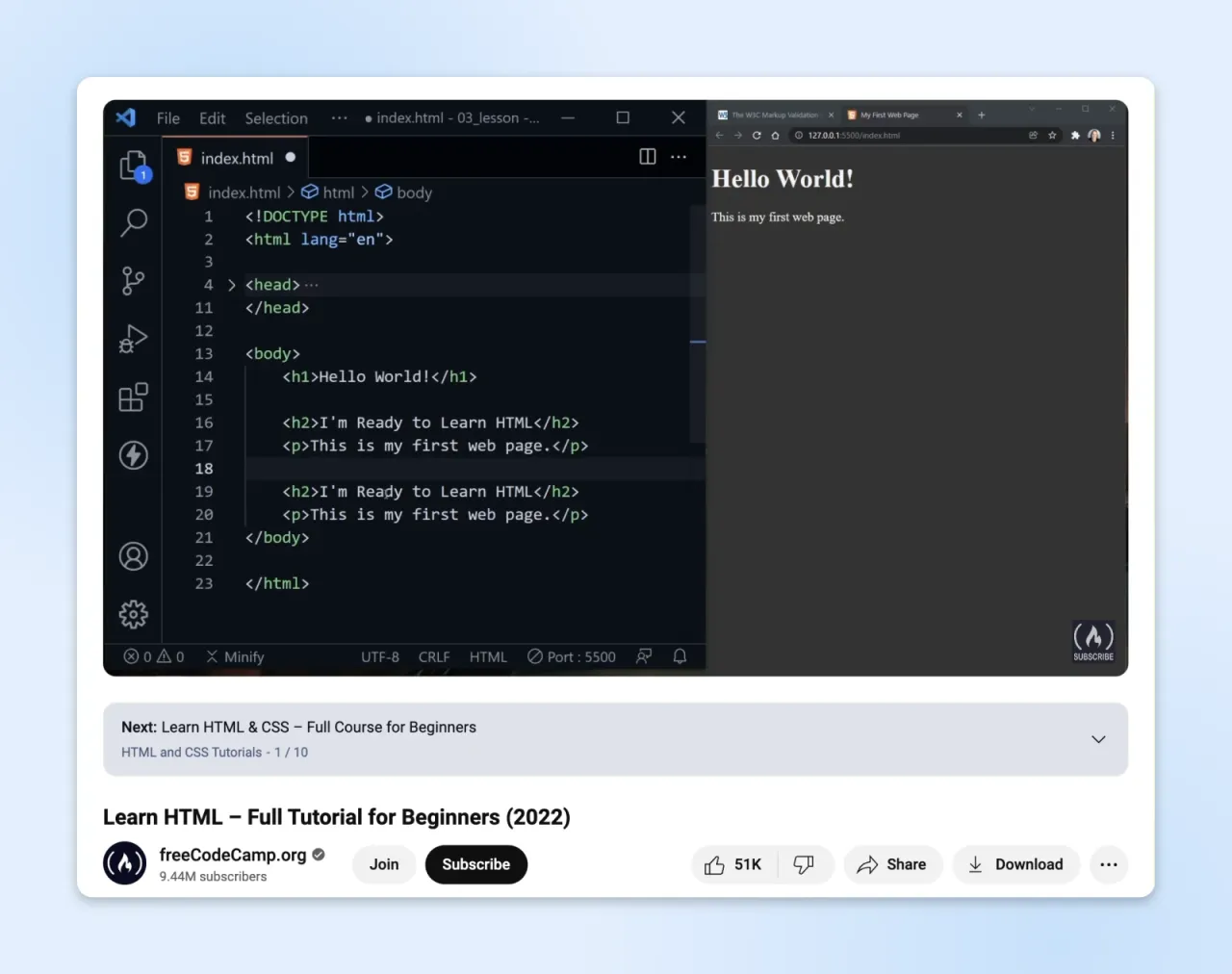Open the Accounts icon in activity bar

[x=134, y=556]
